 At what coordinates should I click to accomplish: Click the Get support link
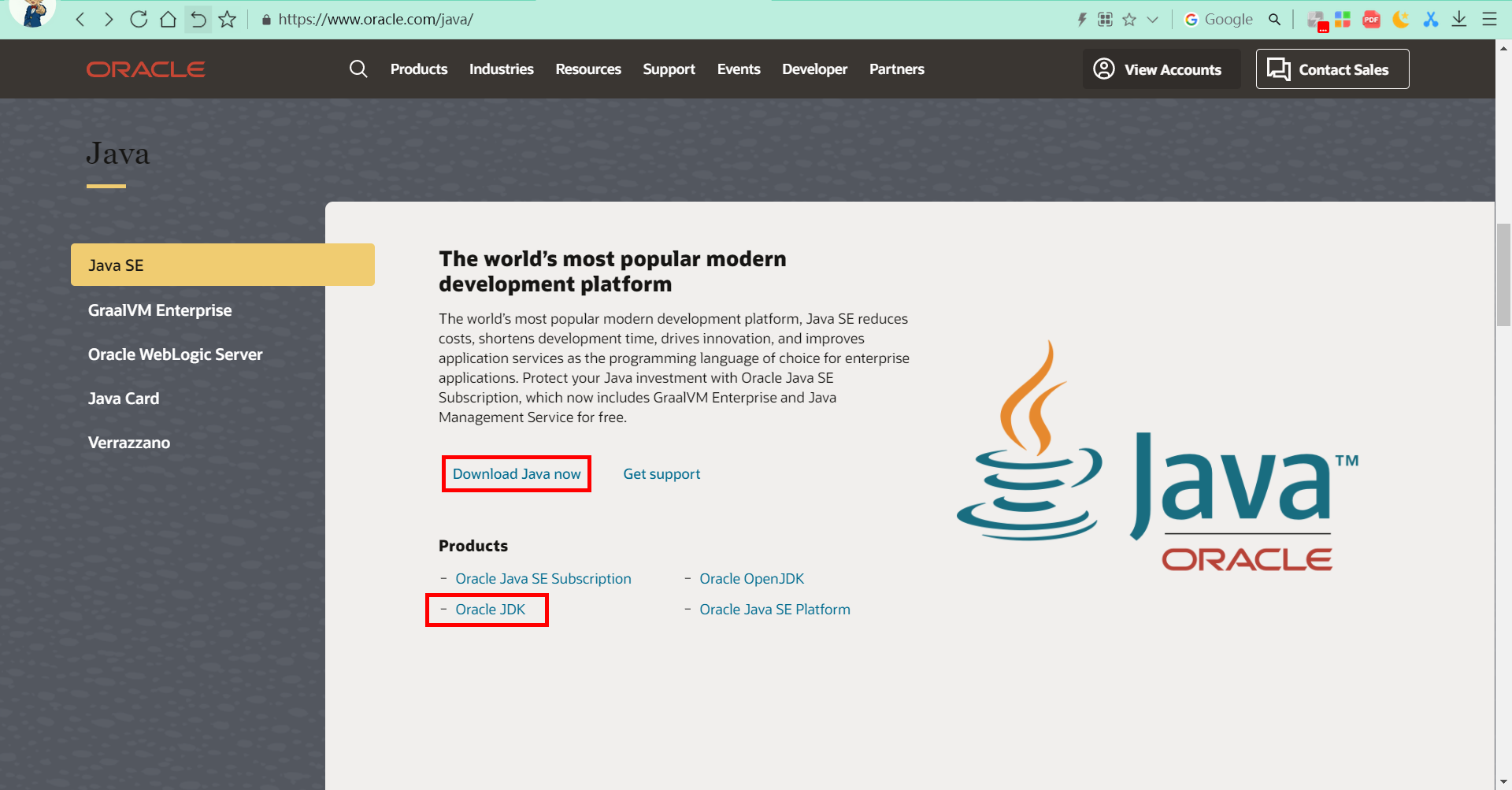coord(661,474)
